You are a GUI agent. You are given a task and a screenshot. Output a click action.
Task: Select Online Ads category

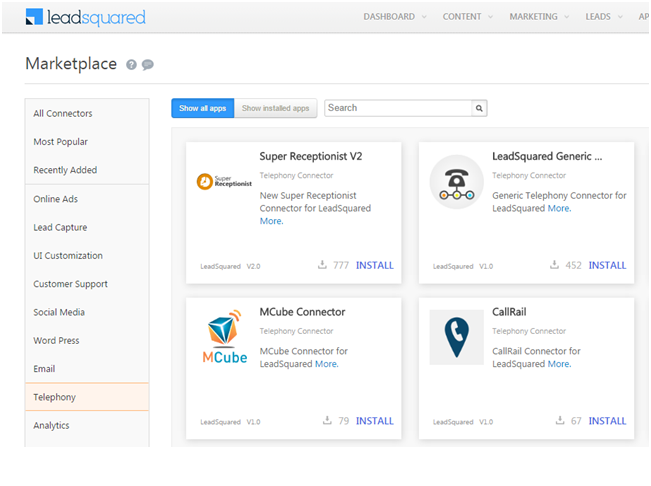tap(87, 199)
